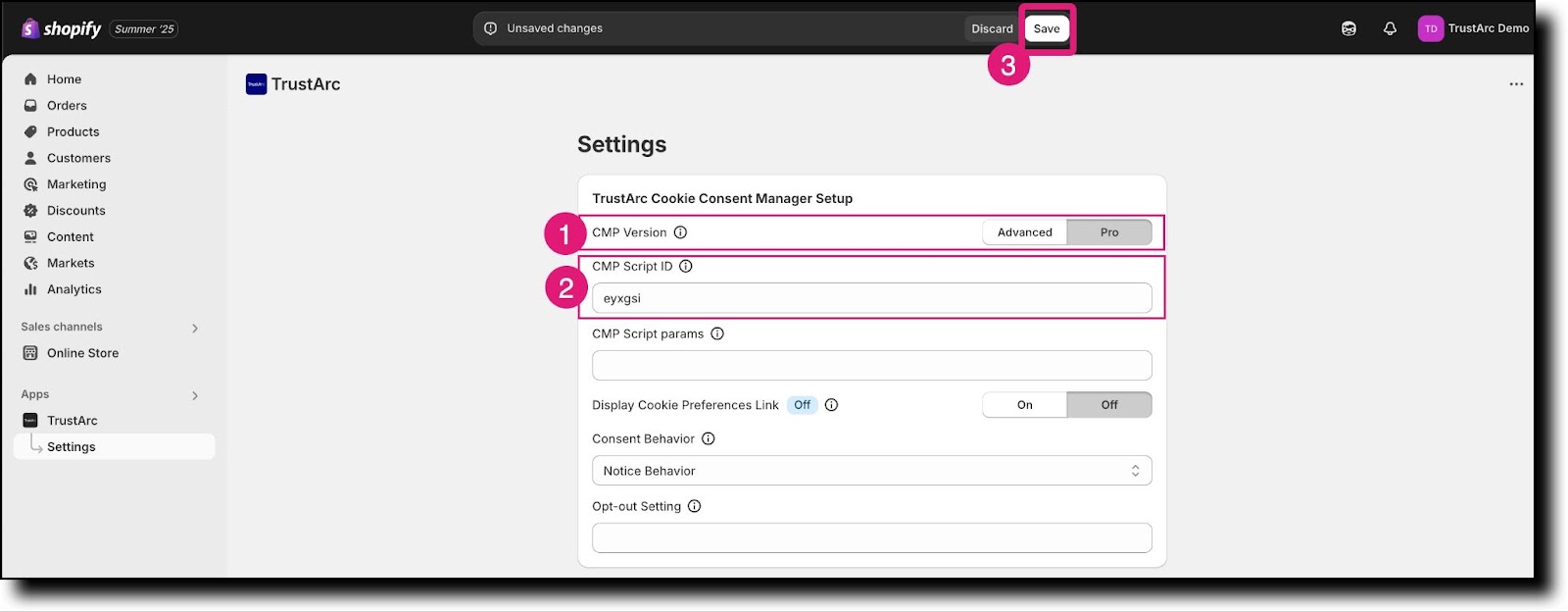This screenshot has height=612, width=1568.
Task: Click the CMP Script params field
Action: pos(872,365)
